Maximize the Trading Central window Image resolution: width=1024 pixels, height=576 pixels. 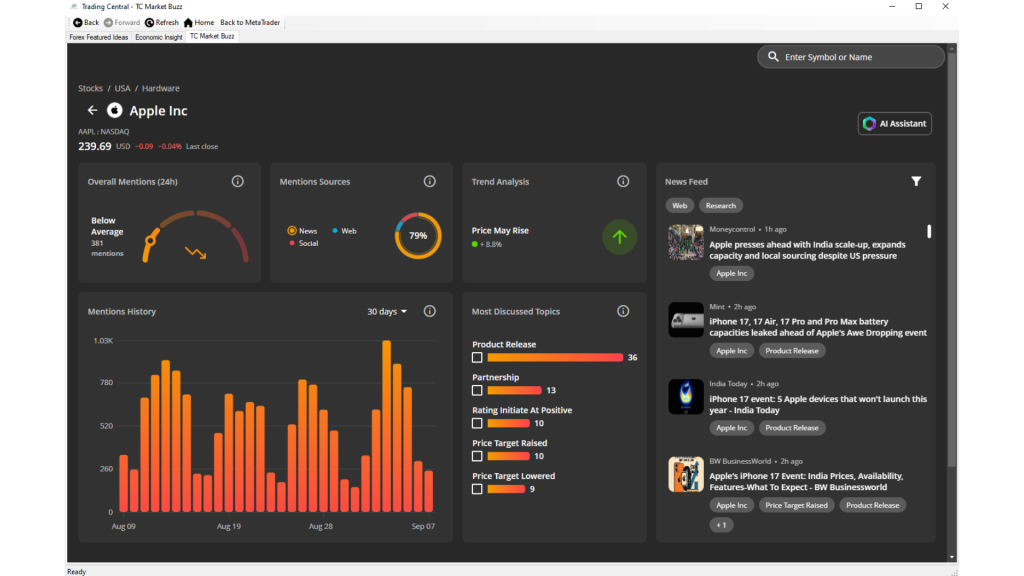pos(919,7)
